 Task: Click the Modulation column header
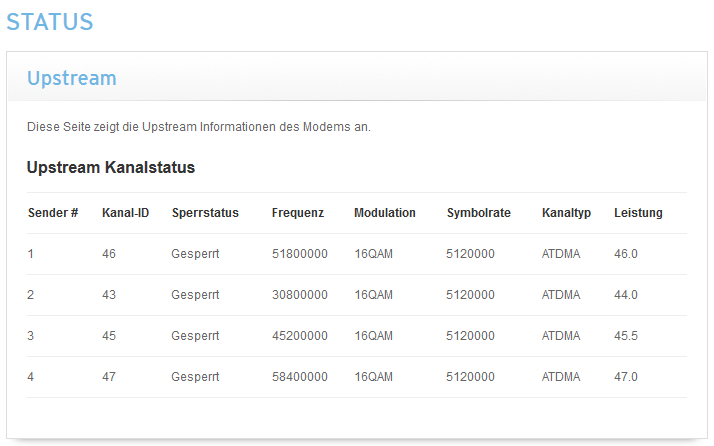(x=385, y=213)
